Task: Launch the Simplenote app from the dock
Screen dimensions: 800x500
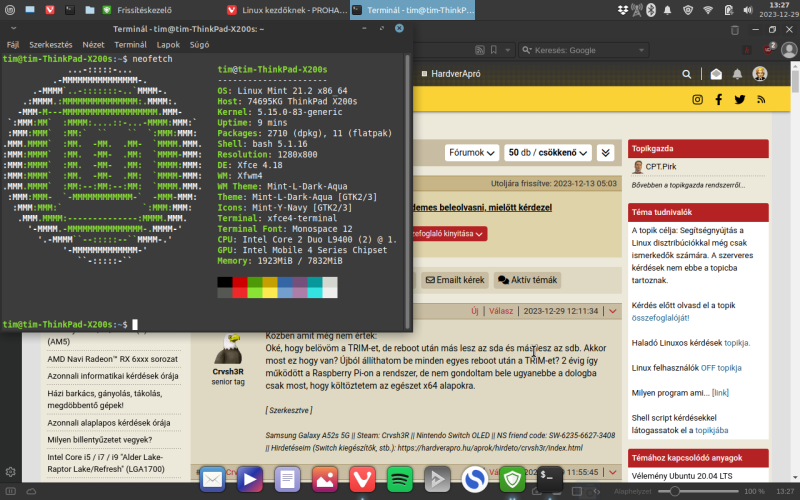Action: point(474,479)
